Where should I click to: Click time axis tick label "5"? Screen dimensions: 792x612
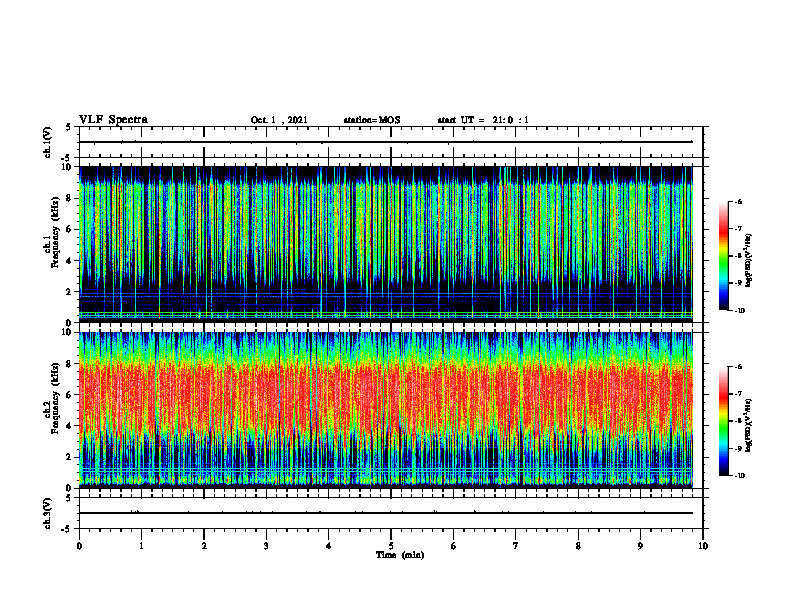(x=391, y=546)
